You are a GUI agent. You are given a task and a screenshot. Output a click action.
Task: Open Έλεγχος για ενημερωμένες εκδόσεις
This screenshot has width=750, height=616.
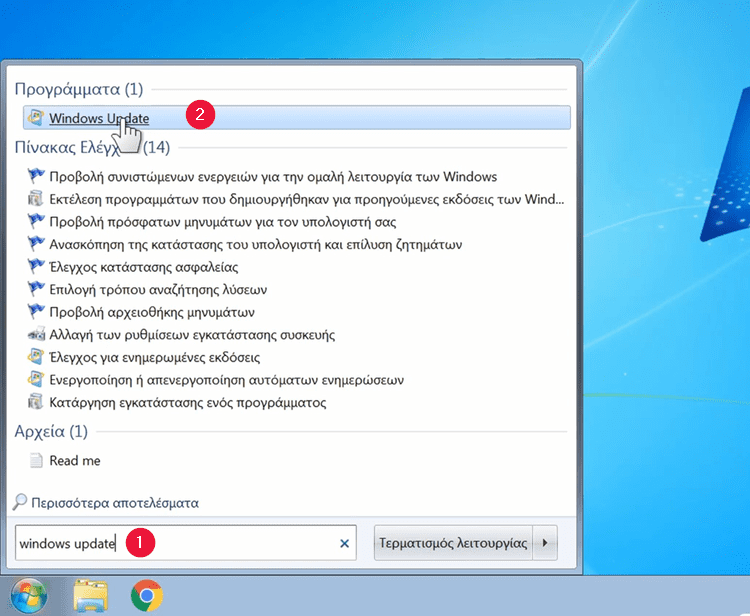click(155, 357)
